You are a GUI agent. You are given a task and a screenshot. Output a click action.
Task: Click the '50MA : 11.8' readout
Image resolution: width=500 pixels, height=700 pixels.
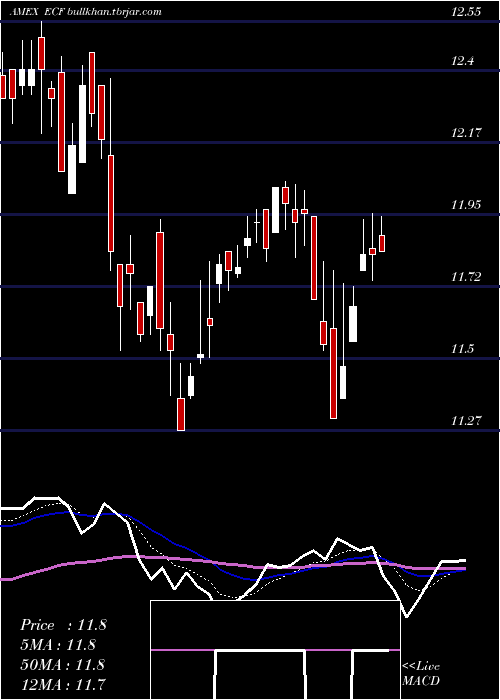tap(62, 664)
